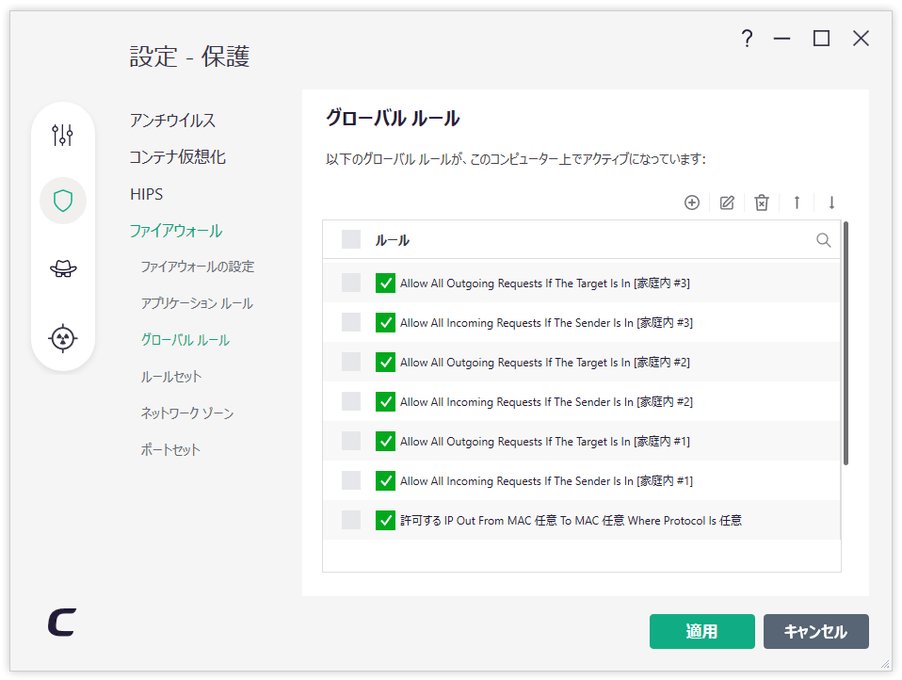Click rule text Outgoing Requests 家庭内 #3
The width and height of the screenshot is (902, 680).
[545, 283]
